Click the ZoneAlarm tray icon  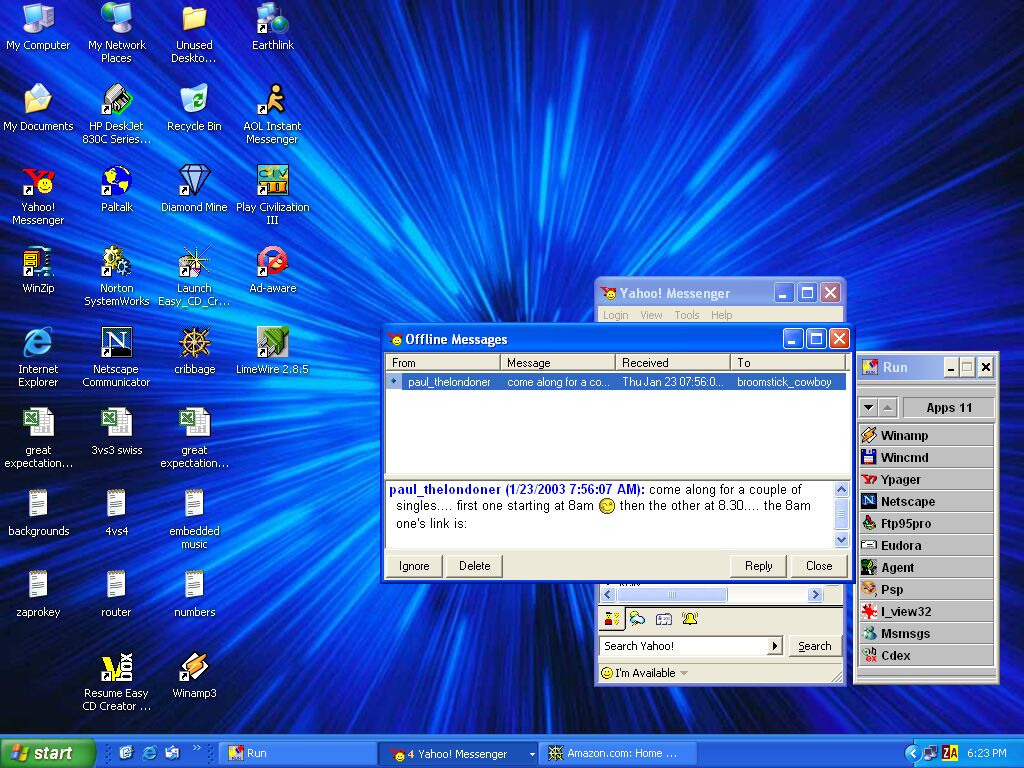click(x=950, y=753)
